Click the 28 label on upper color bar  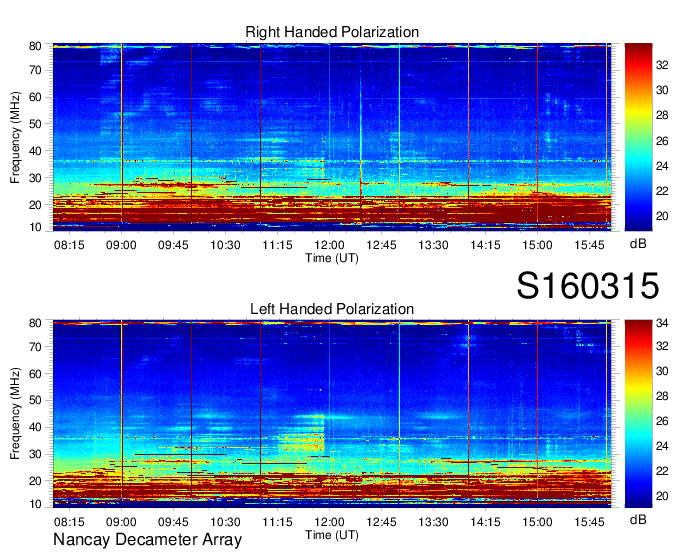[662, 115]
